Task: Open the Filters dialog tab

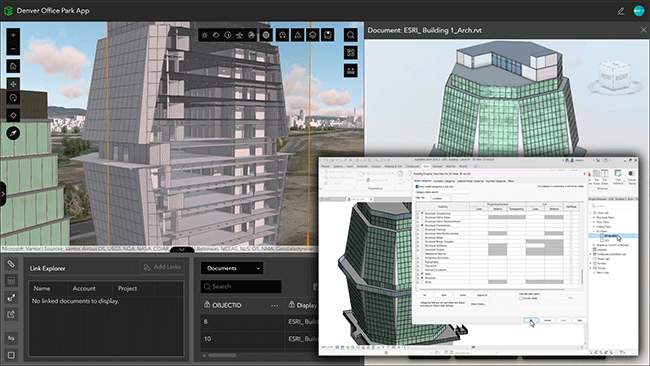Action: [511, 181]
